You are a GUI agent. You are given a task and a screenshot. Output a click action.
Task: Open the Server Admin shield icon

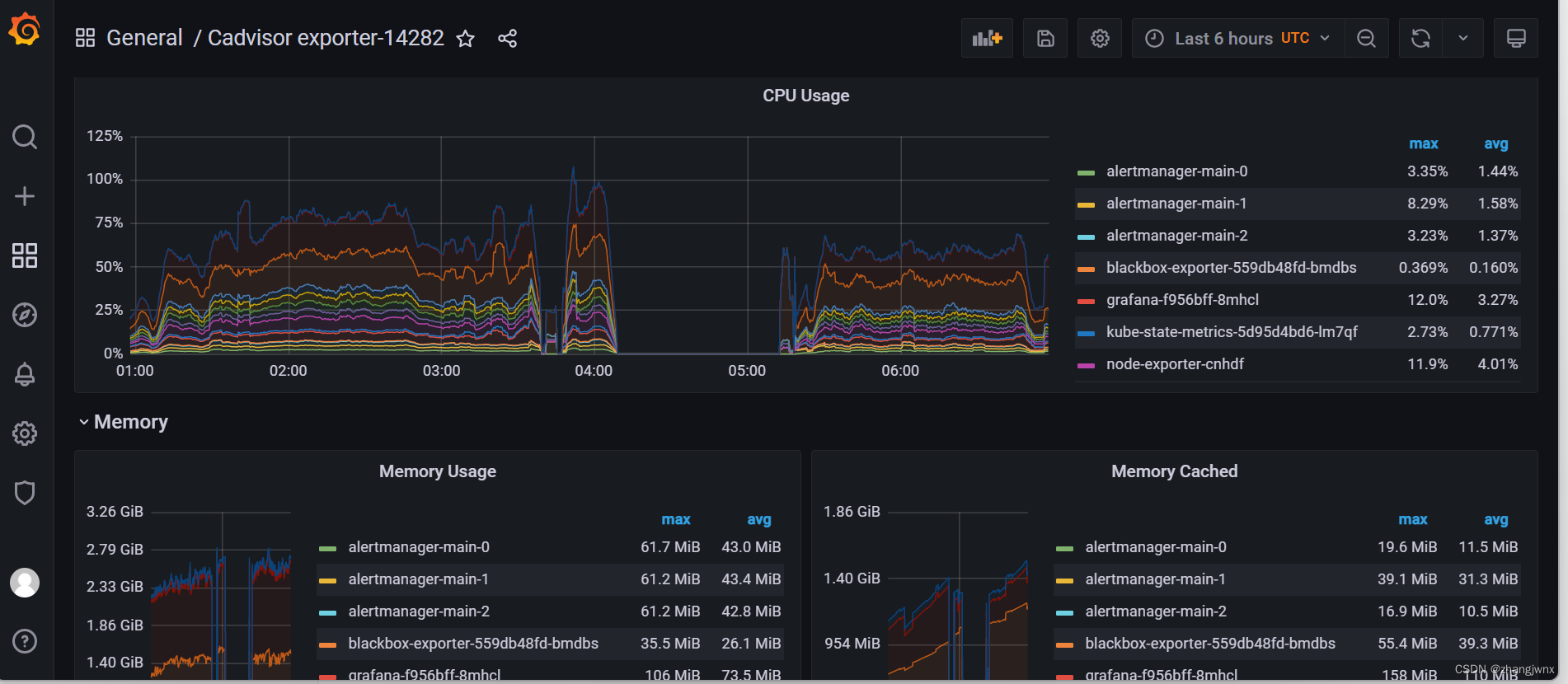tap(25, 493)
